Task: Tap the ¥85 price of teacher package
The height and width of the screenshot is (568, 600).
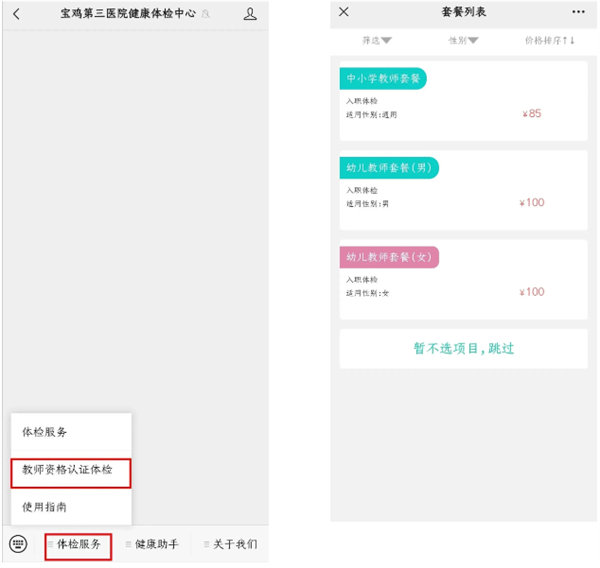Action: (532, 114)
